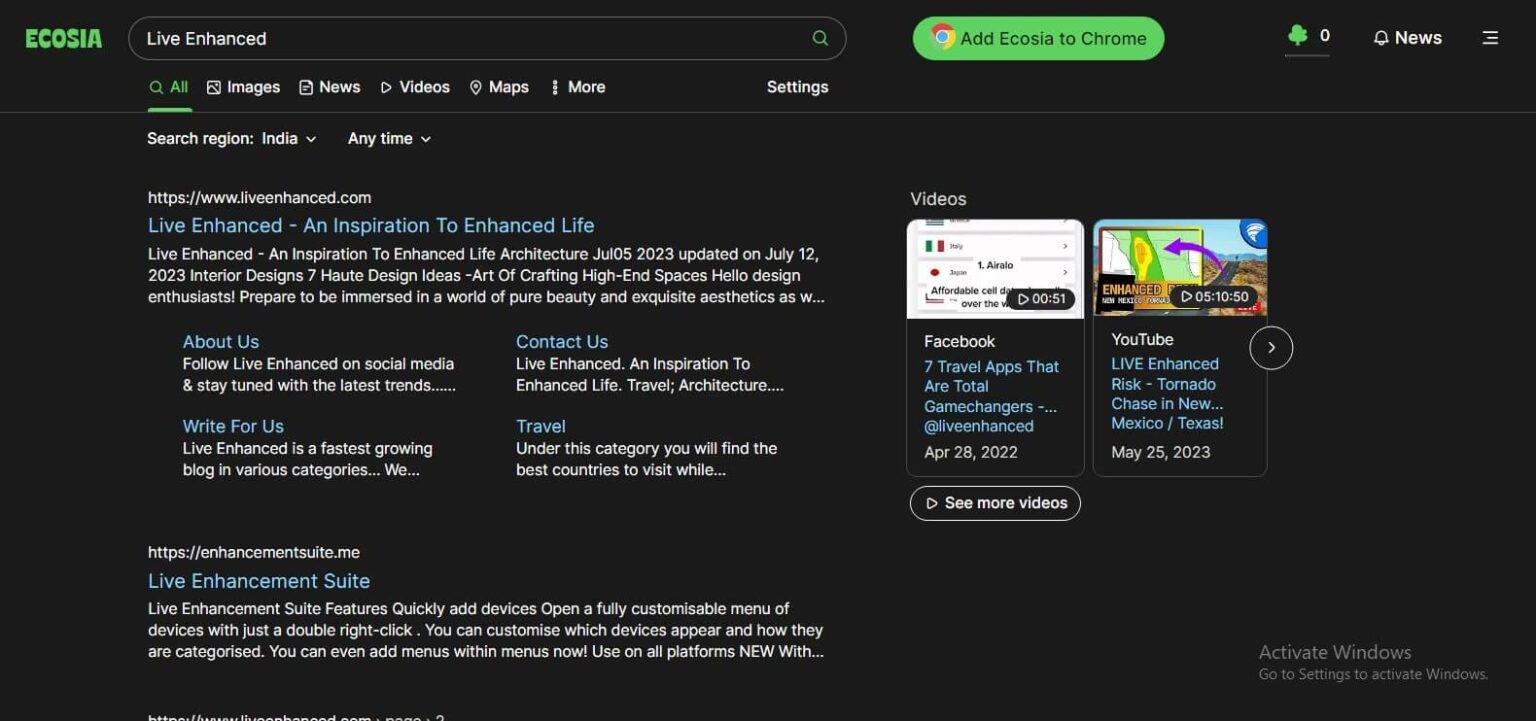The image size is (1536, 721).
Task: Click the Chrome icon in the green button
Action: tap(940, 38)
